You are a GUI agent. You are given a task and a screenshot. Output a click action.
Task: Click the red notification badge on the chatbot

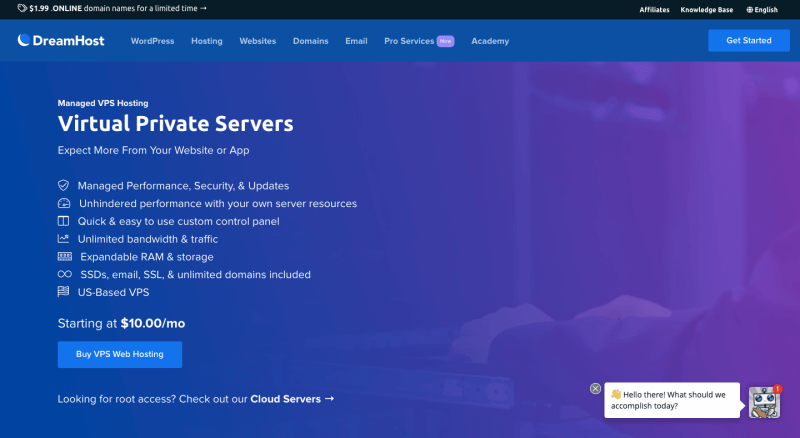[x=777, y=389]
